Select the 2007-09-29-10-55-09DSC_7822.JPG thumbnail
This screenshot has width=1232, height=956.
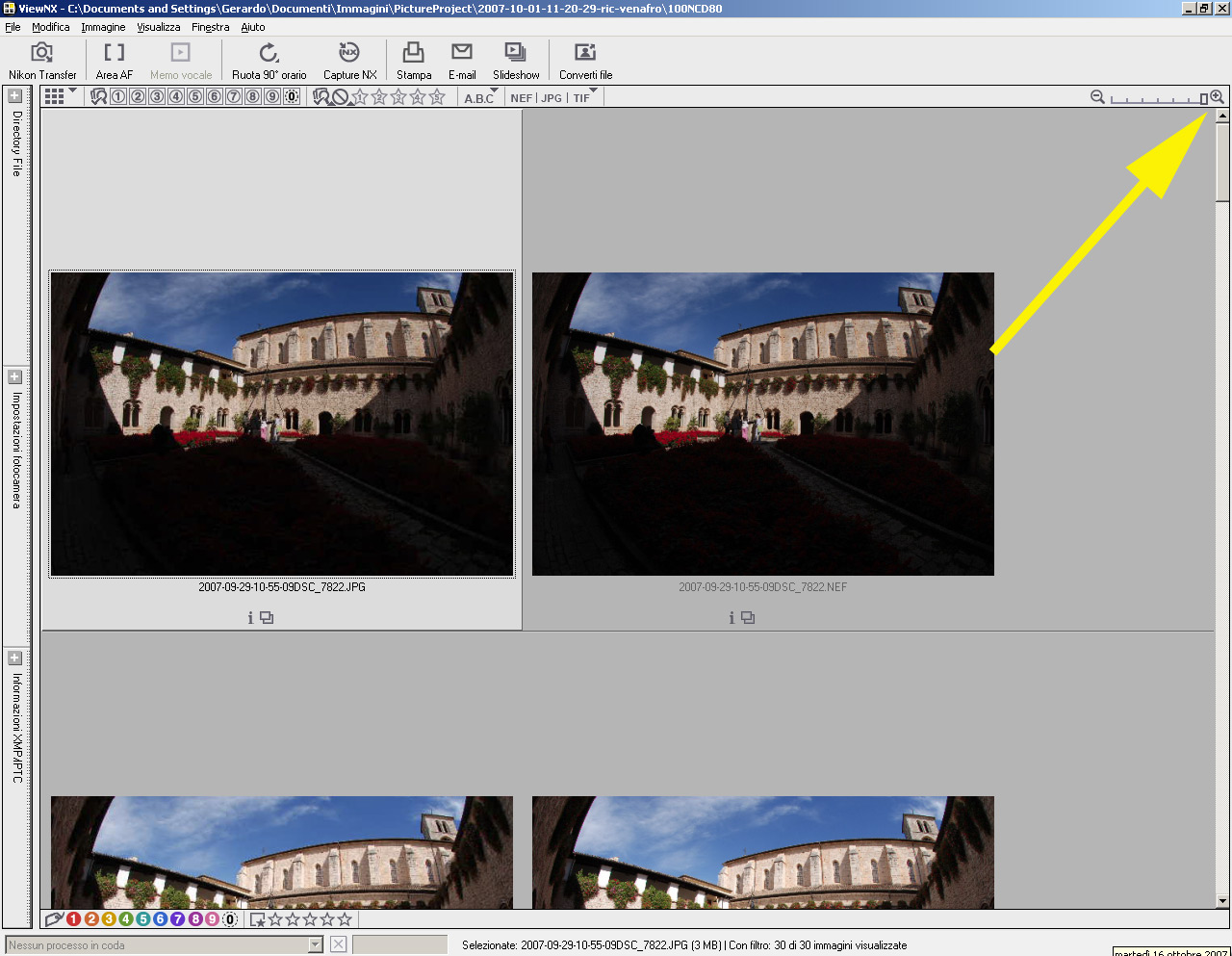[282, 425]
